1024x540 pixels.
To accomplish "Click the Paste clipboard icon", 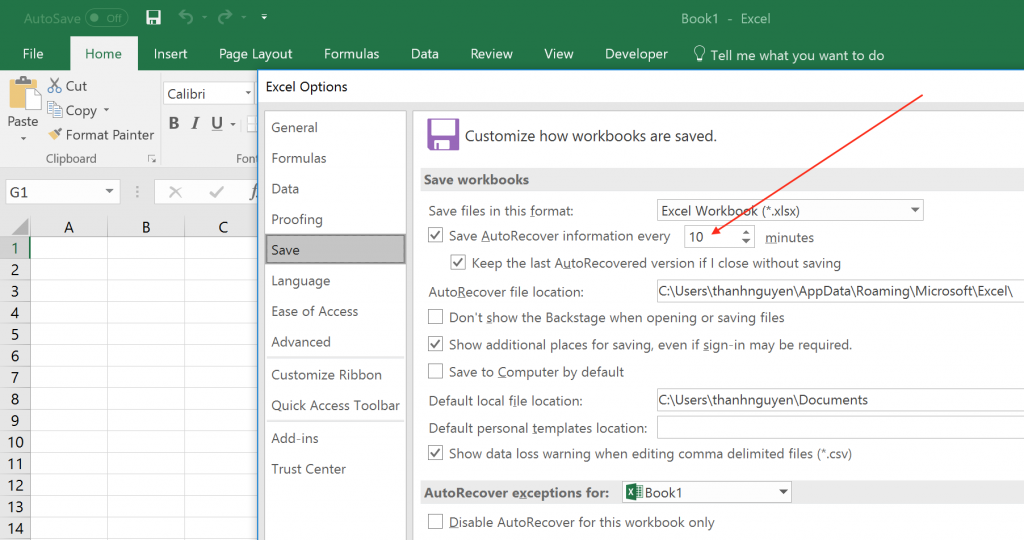I will 24,93.
